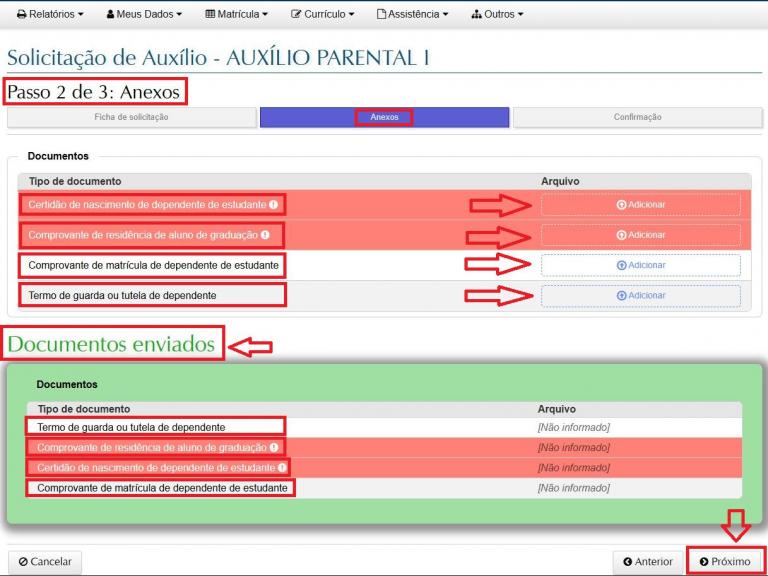Click info icon beside Certidão de nascimento in upload table
This screenshot has height=576, width=768.
(273, 205)
